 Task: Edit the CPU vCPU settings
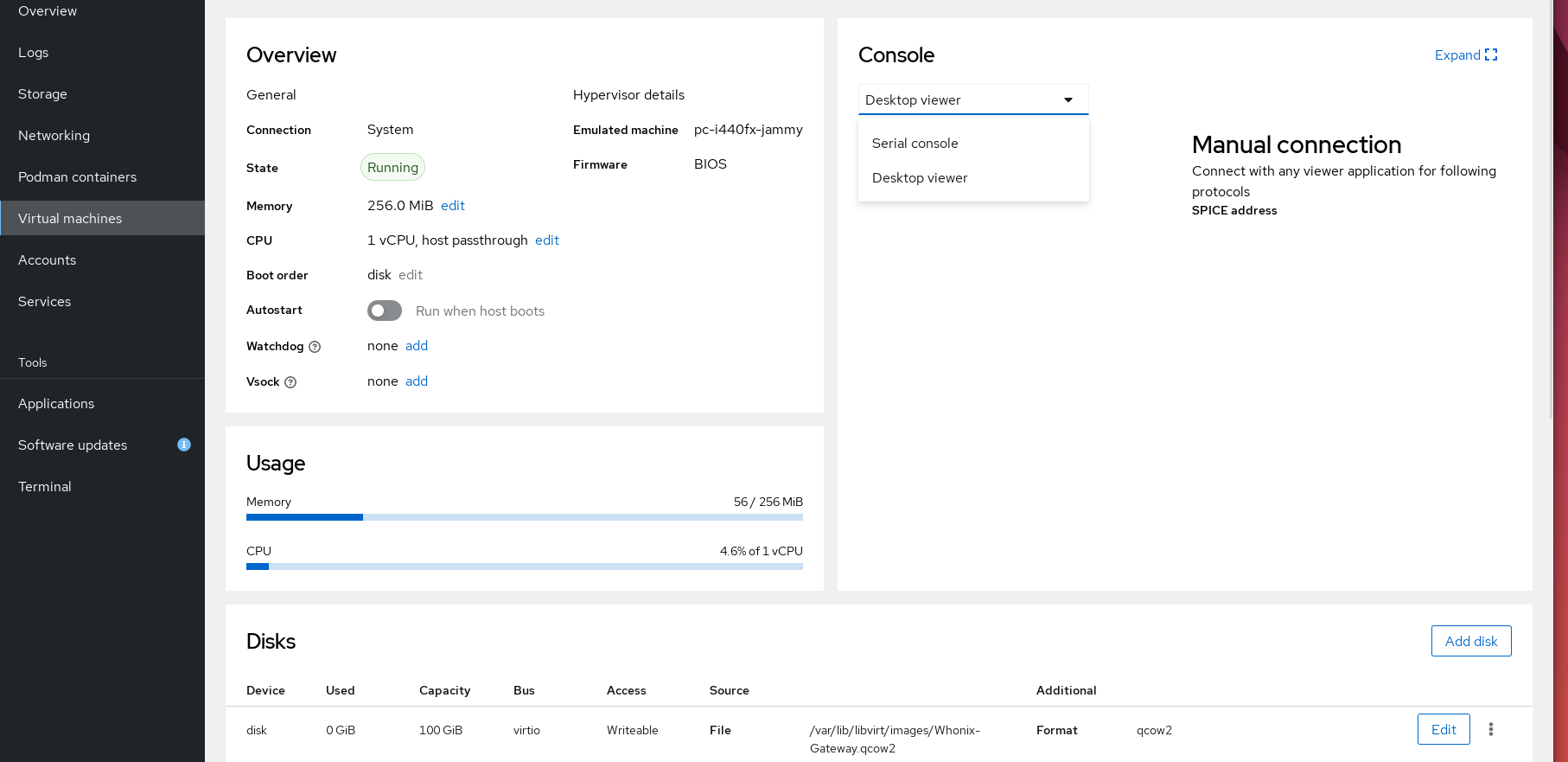pyautogui.click(x=546, y=240)
